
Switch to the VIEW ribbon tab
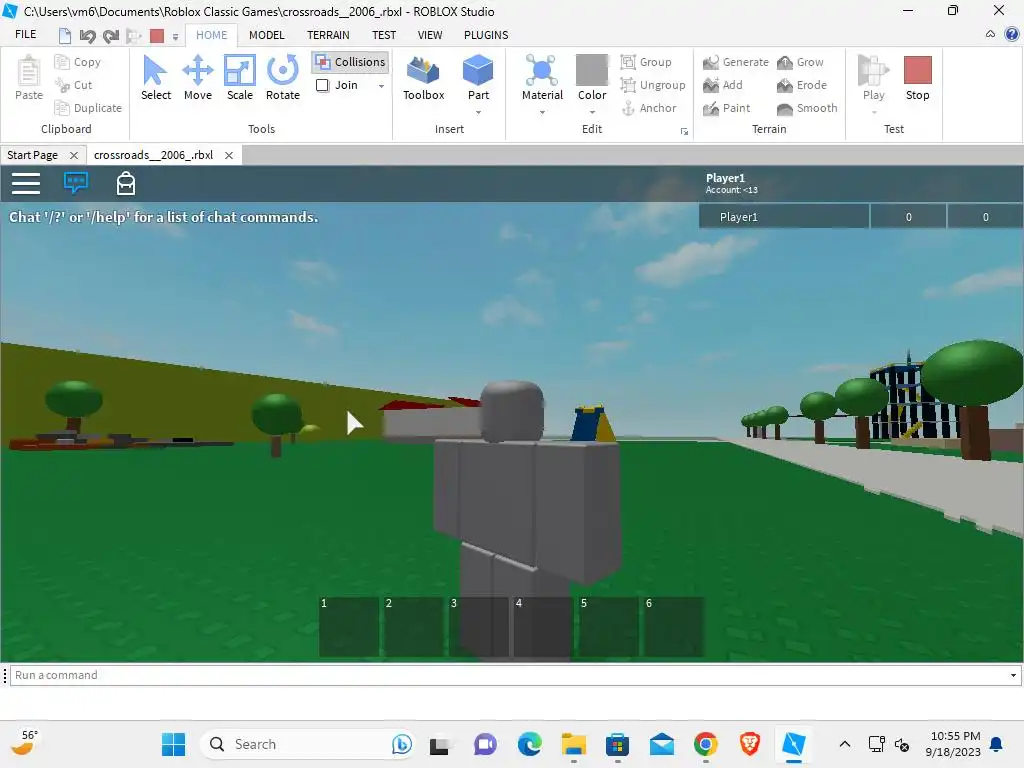pyautogui.click(x=430, y=35)
